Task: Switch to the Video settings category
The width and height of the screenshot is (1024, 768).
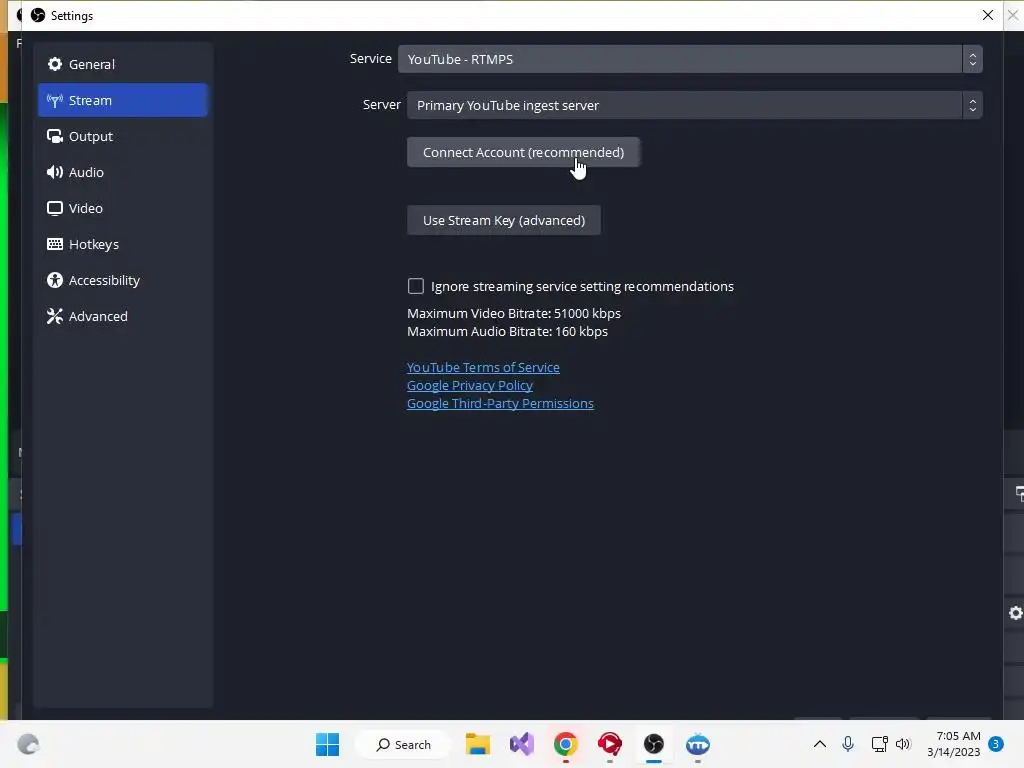Action: [x=123, y=208]
